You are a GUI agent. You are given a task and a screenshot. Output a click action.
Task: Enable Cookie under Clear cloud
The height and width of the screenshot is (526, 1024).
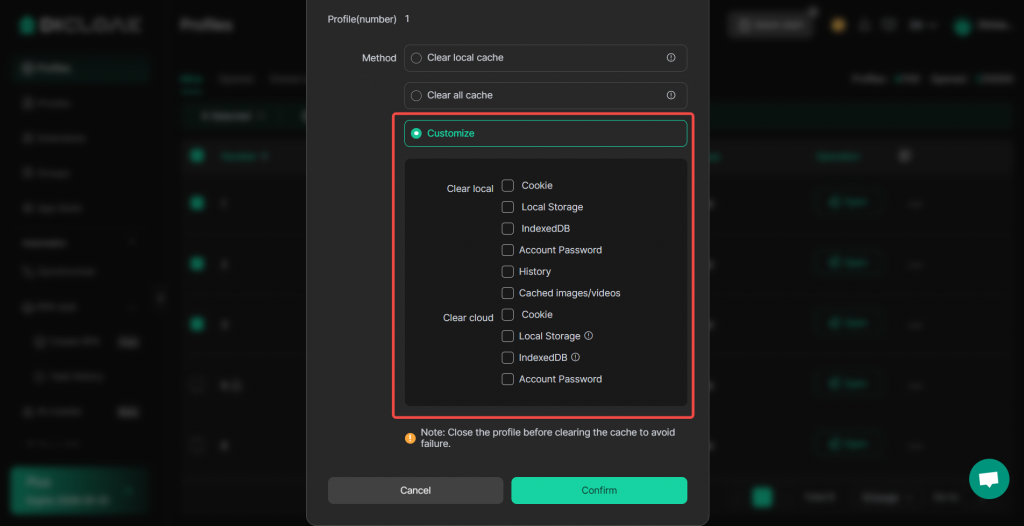pyautogui.click(x=508, y=314)
